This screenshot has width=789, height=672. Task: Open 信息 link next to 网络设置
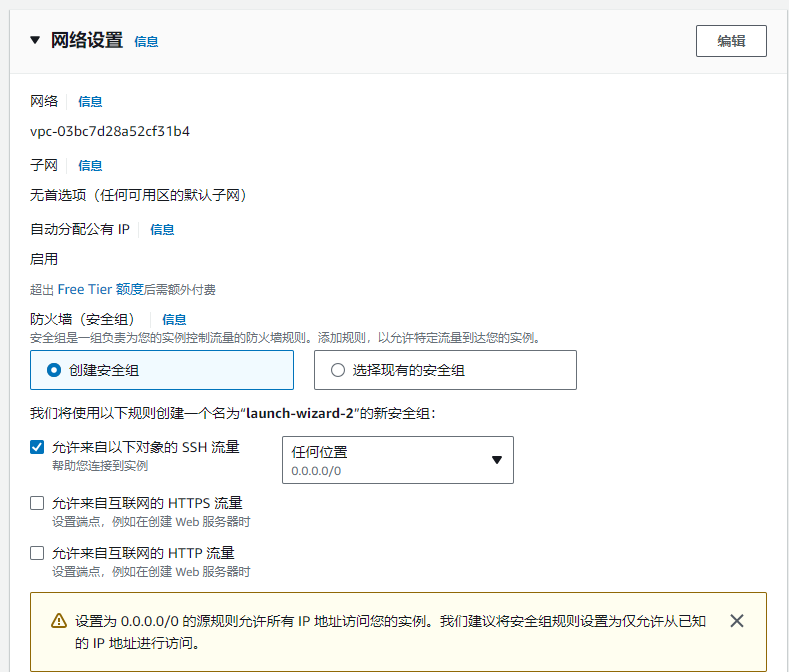146,42
